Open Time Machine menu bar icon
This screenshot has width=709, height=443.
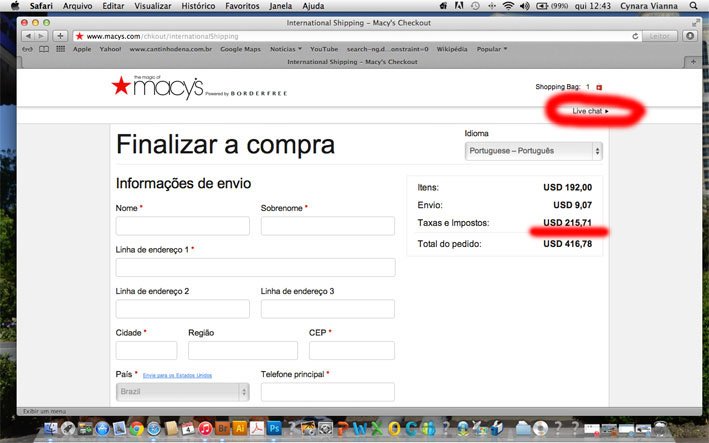(475, 6)
